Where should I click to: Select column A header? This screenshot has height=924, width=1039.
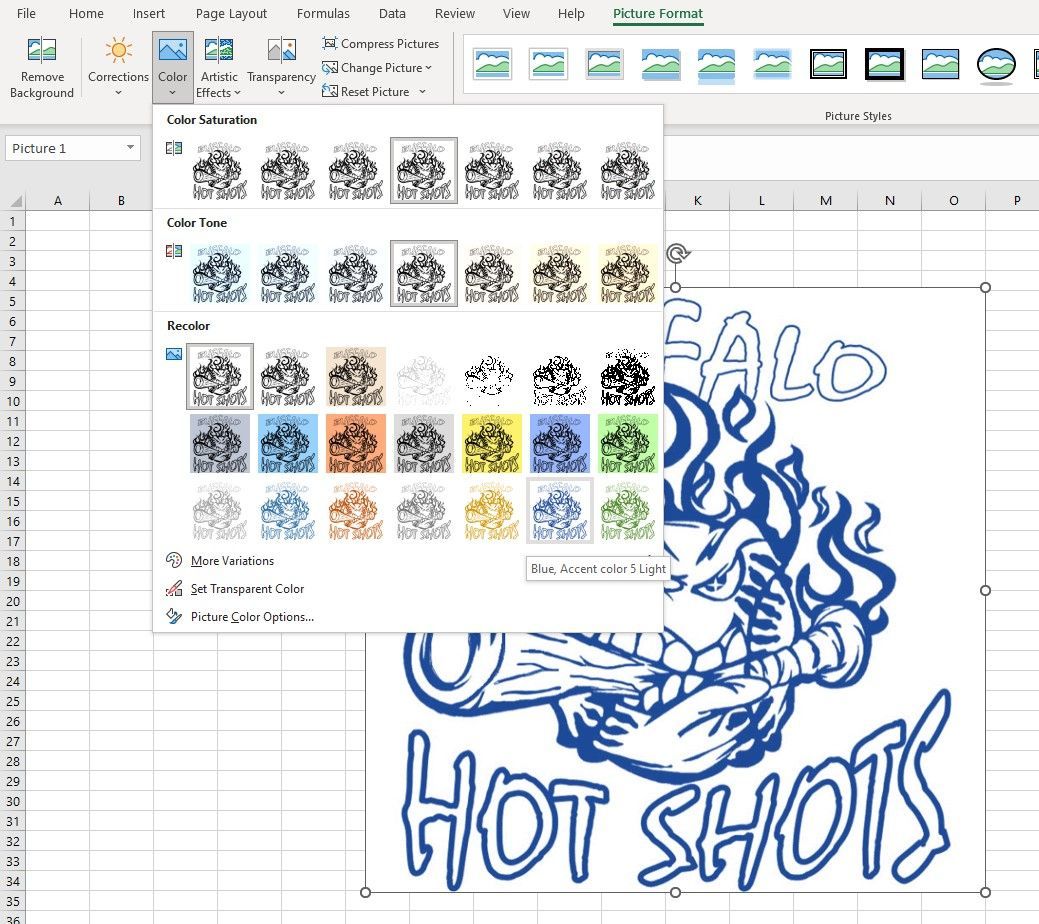click(x=58, y=200)
